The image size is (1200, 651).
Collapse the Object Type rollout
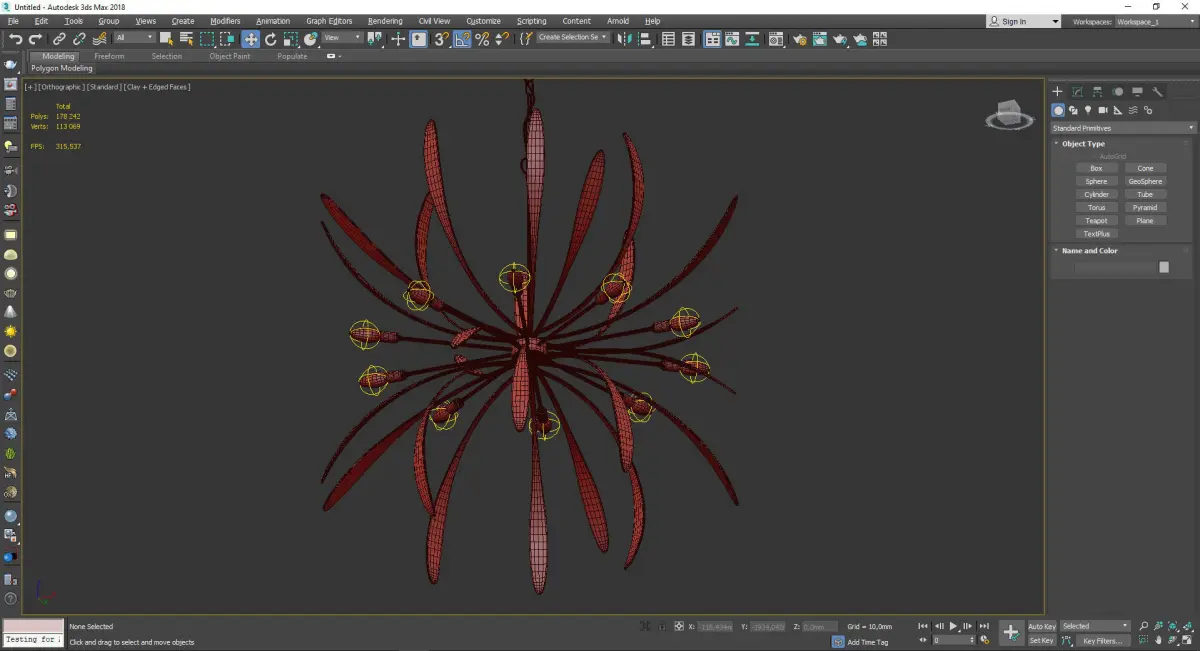[1083, 144]
